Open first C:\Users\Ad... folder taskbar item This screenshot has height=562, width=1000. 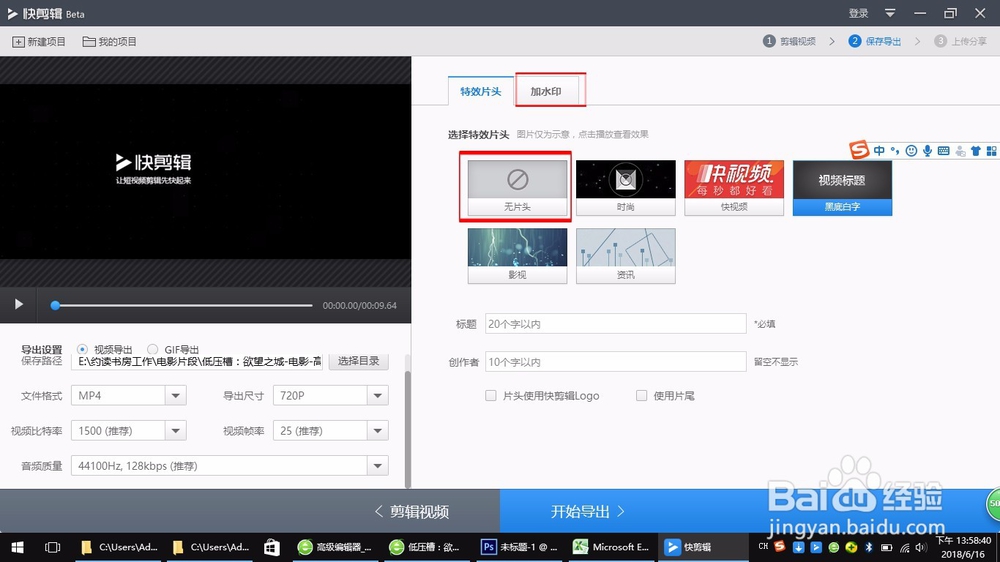pos(119,547)
